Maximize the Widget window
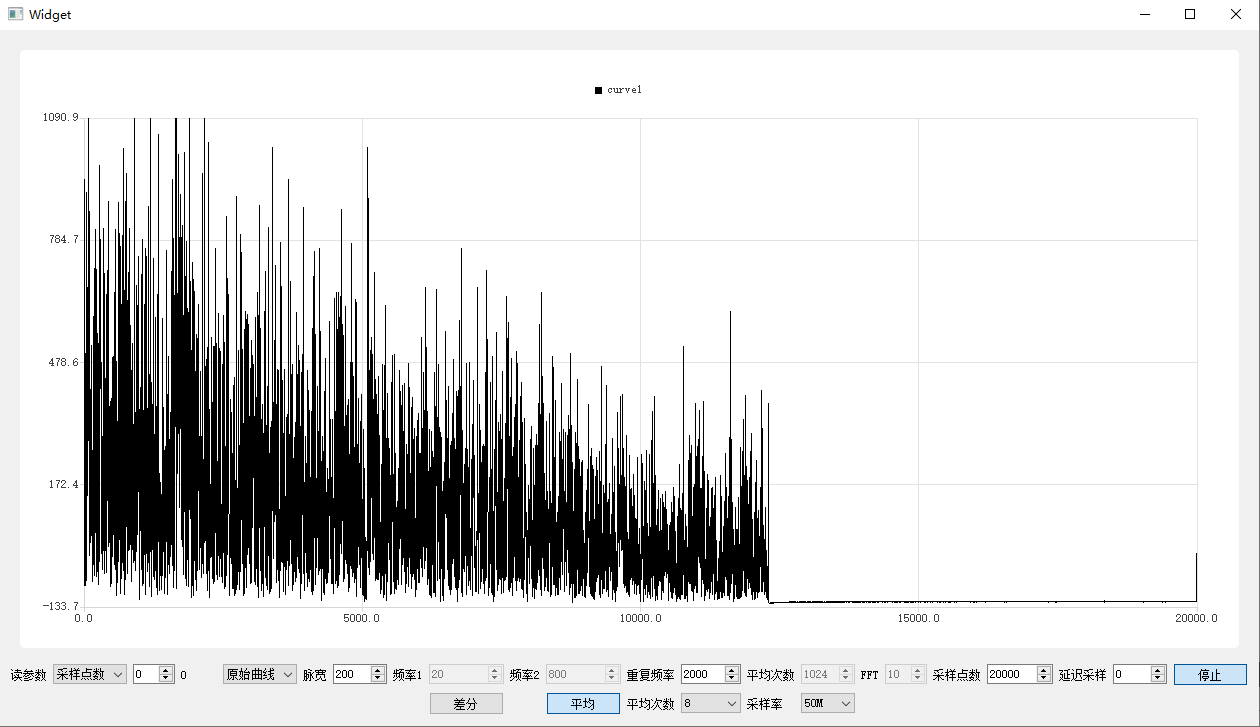Viewport: 1260px width, 727px height. click(1190, 15)
